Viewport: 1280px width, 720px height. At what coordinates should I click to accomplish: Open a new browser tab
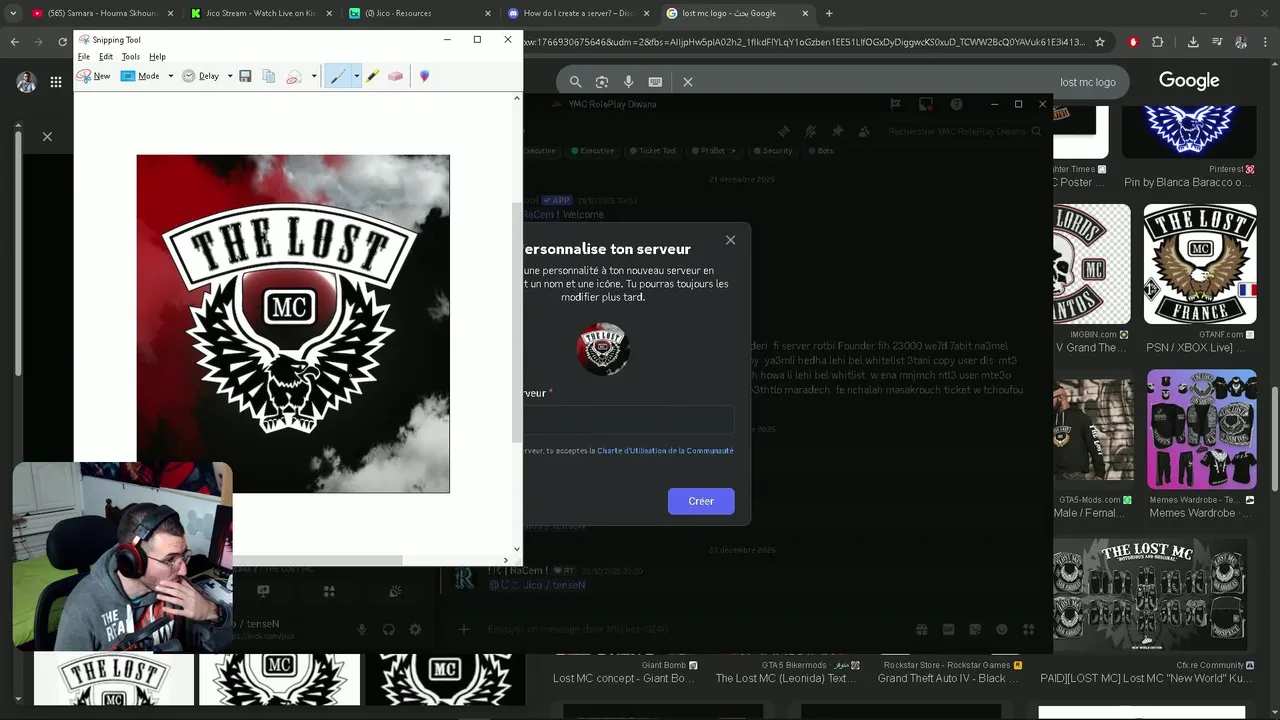[829, 13]
